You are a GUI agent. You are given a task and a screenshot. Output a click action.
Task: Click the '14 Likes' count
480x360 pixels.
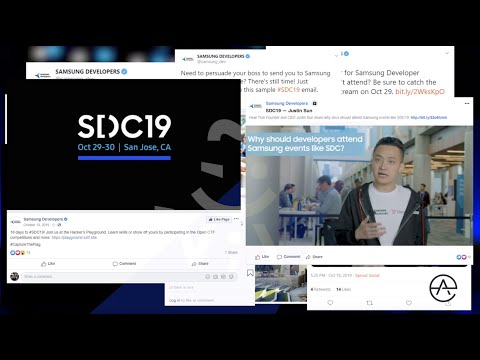[344, 289]
